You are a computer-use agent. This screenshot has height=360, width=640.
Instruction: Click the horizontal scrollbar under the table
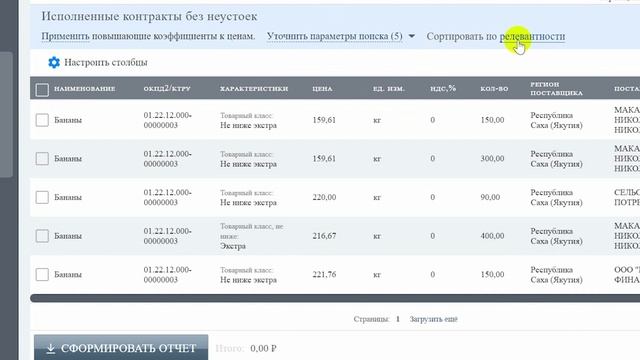click(335, 298)
